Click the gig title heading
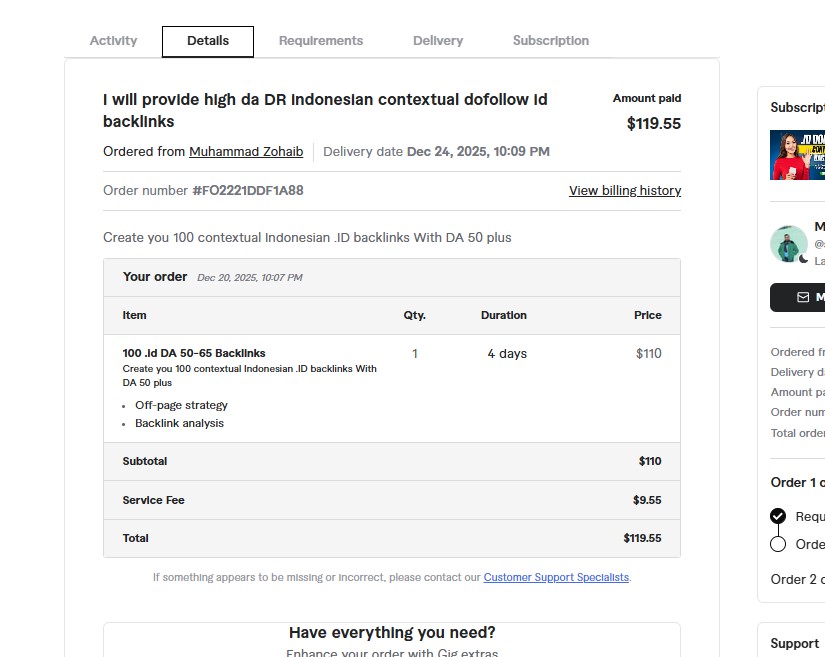Viewport: 825px width, 657px height. (325, 110)
